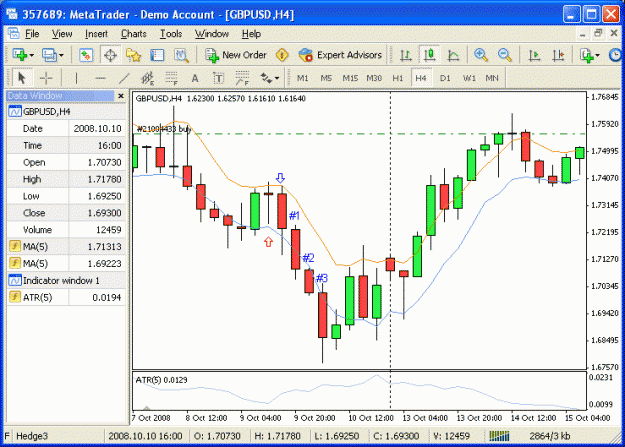Click the Periods clock icon
The height and width of the screenshot is (447, 625).
tap(616, 55)
